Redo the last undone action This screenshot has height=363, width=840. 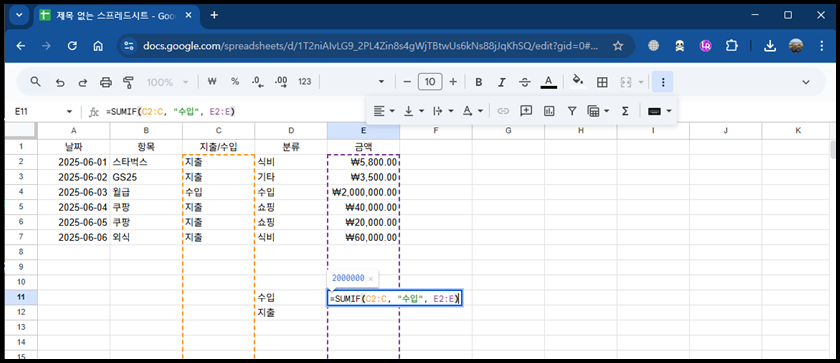tap(83, 82)
